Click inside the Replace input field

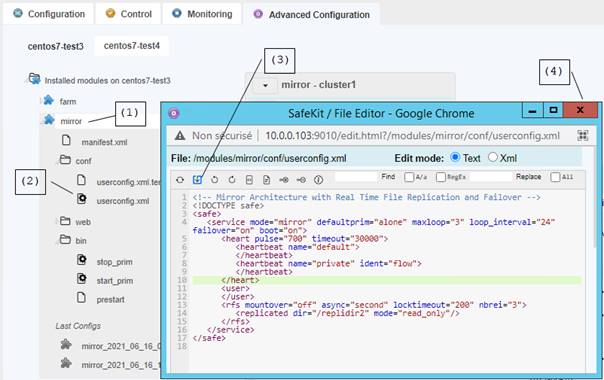click(x=491, y=177)
